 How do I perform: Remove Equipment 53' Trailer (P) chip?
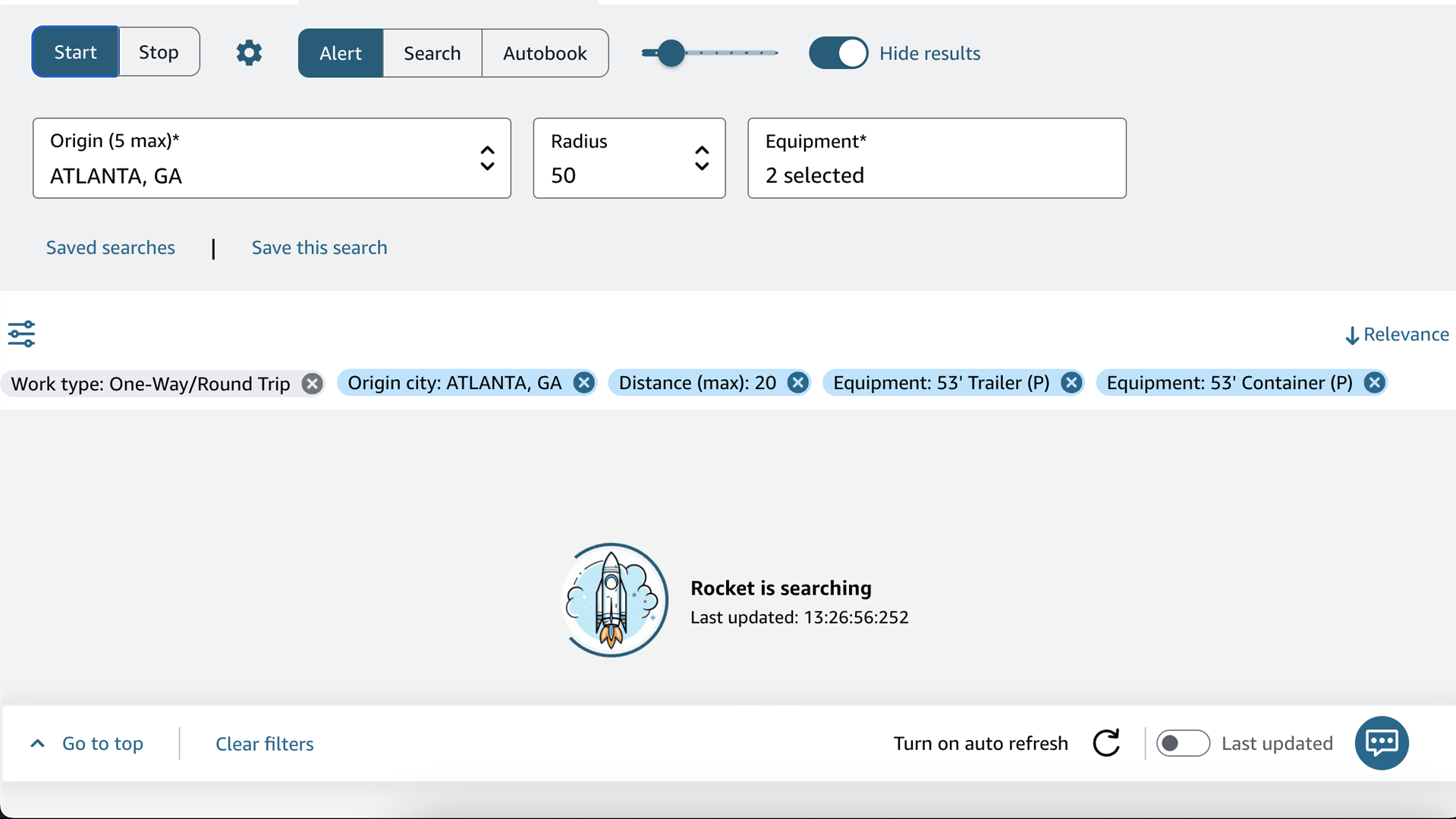[1071, 383]
